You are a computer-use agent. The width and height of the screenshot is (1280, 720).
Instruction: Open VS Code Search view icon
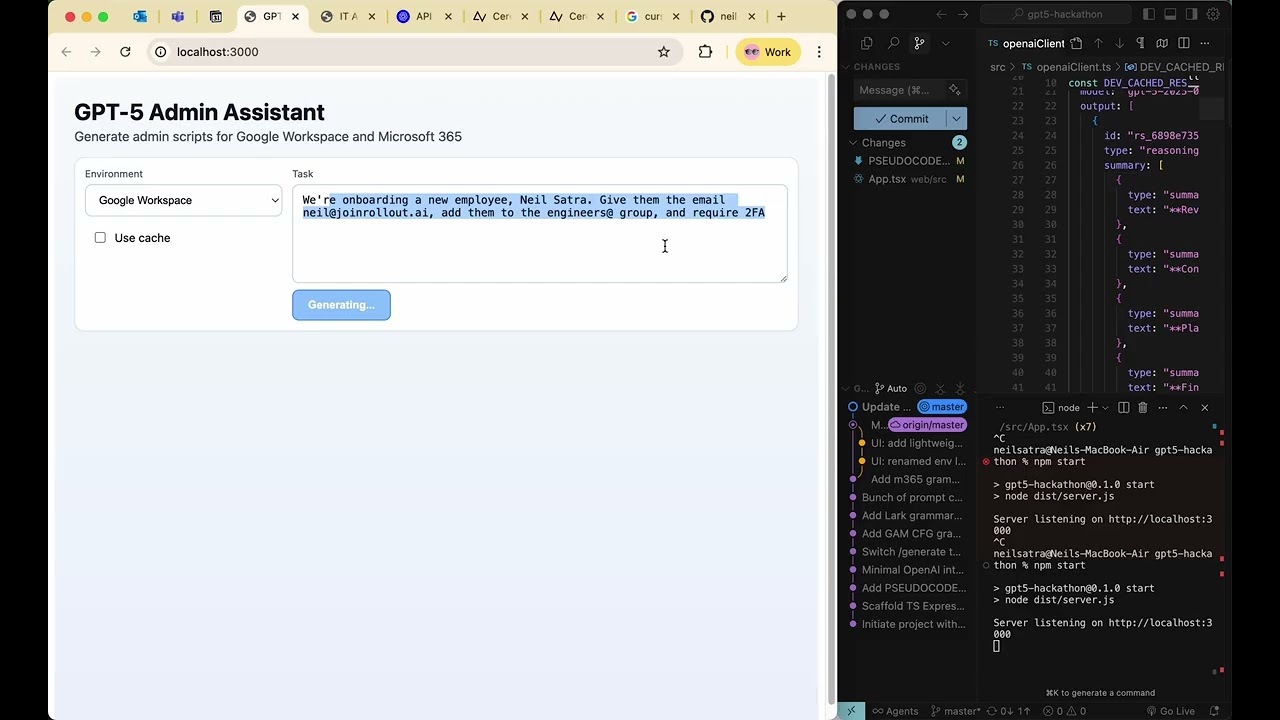tap(893, 43)
